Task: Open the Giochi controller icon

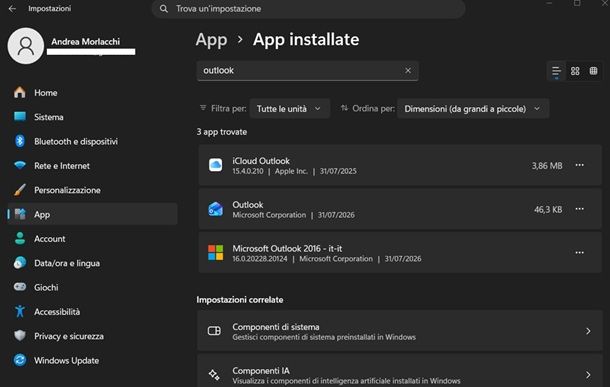Action: click(x=20, y=287)
